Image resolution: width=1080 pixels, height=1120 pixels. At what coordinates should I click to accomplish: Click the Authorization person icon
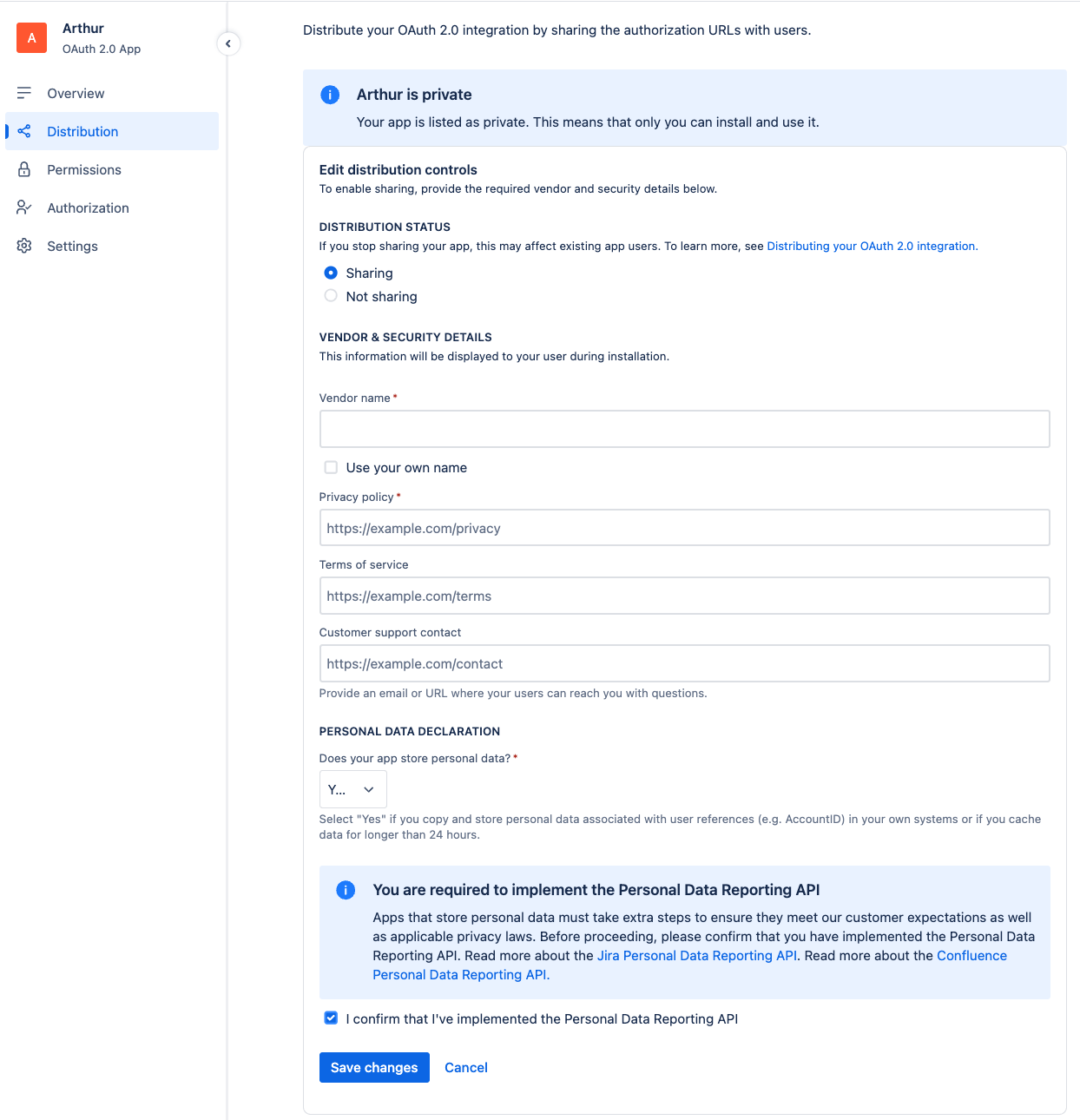pyautogui.click(x=24, y=208)
